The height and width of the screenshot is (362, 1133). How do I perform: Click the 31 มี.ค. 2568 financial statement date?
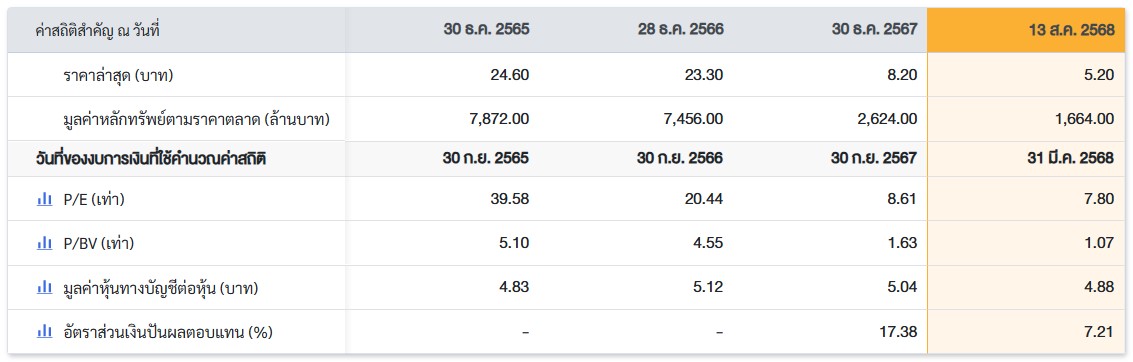1070,159
